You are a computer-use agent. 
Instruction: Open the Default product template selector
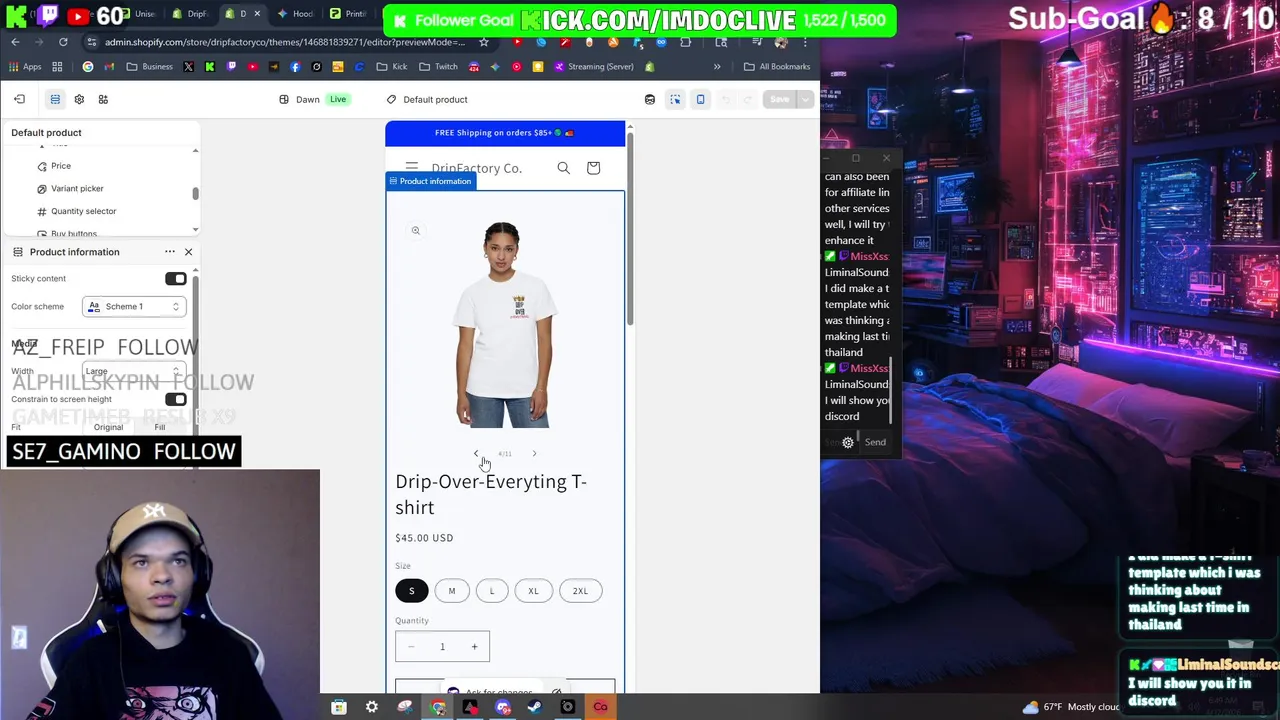(427, 99)
